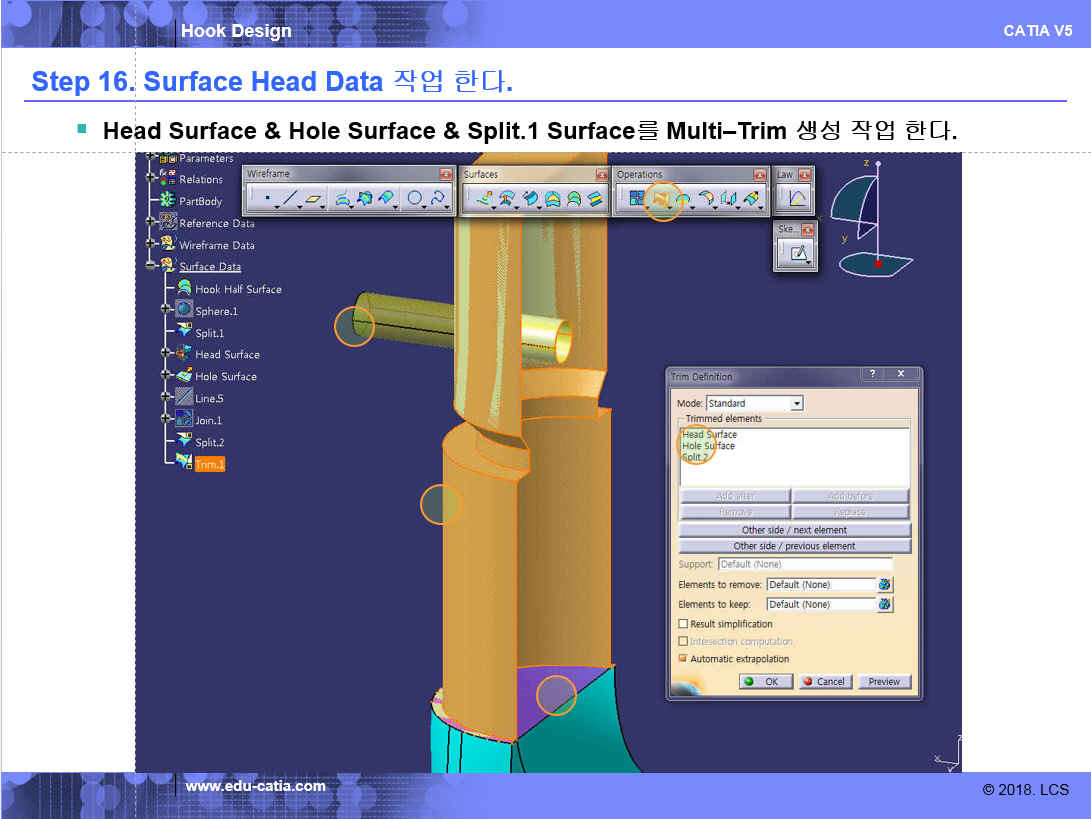
Task: Check the Intersection computation option
Action: point(683,641)
